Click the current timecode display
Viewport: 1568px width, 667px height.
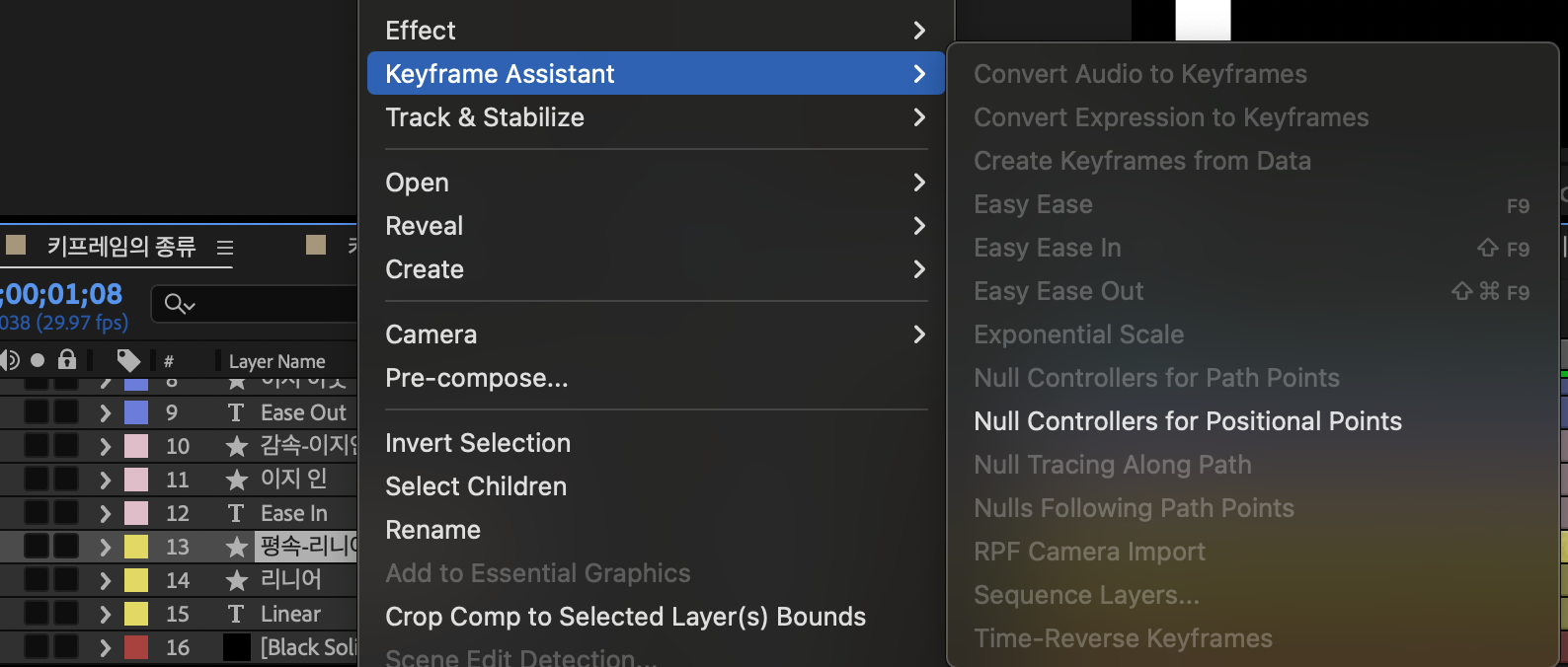point(63,294)
